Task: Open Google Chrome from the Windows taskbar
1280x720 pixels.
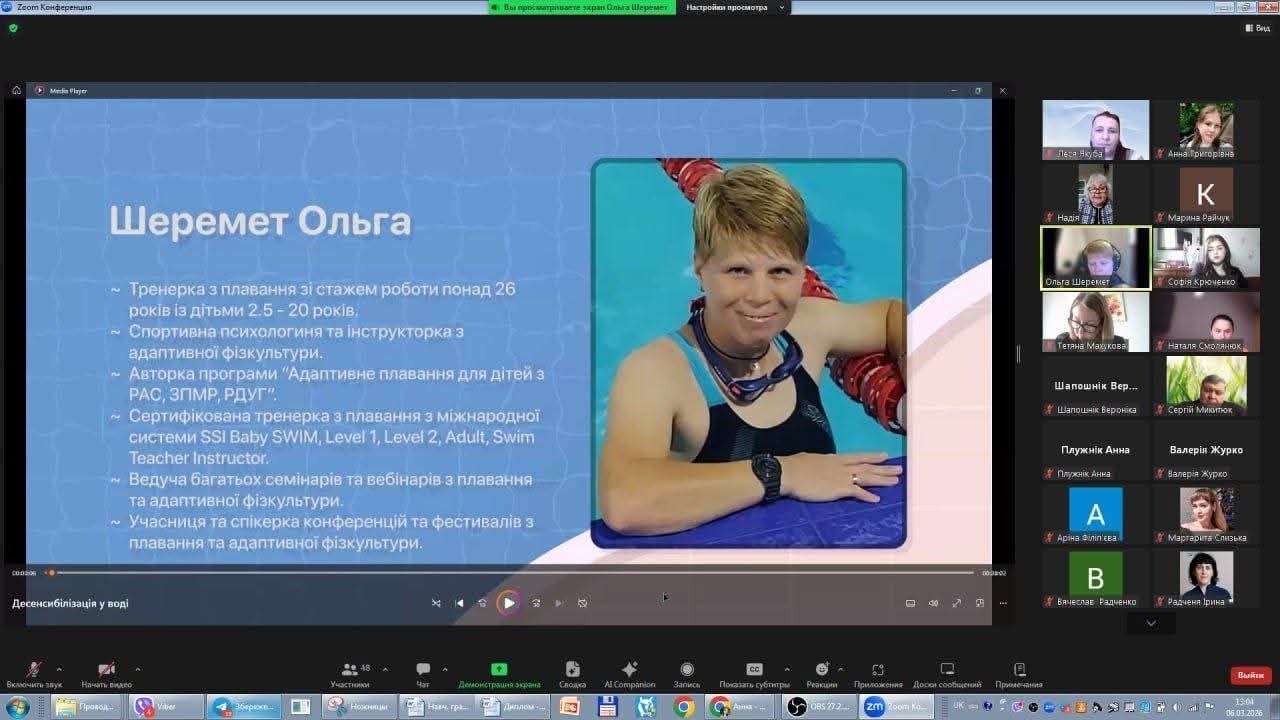Action: click(684, 707)
